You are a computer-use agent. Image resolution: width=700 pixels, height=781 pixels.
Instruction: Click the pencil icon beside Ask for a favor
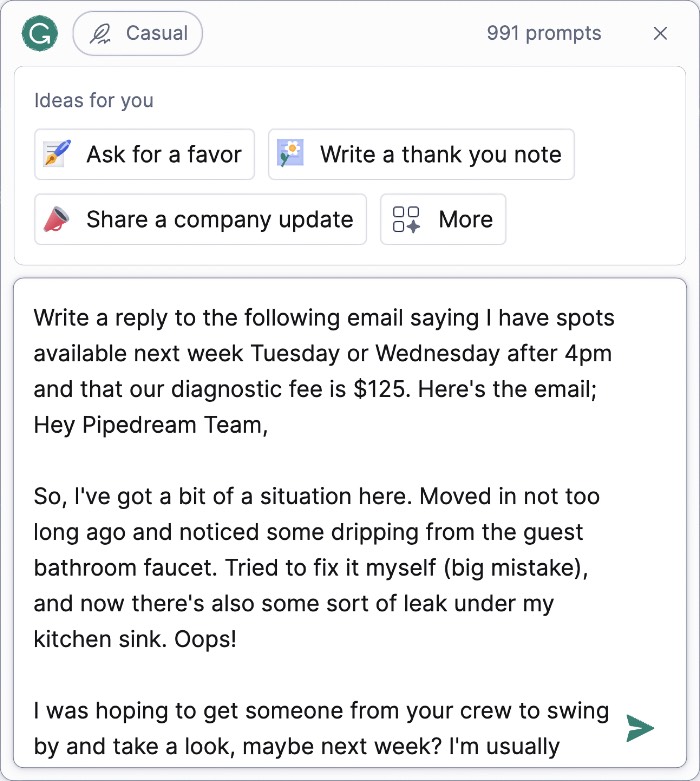click(x=57, y=154)
